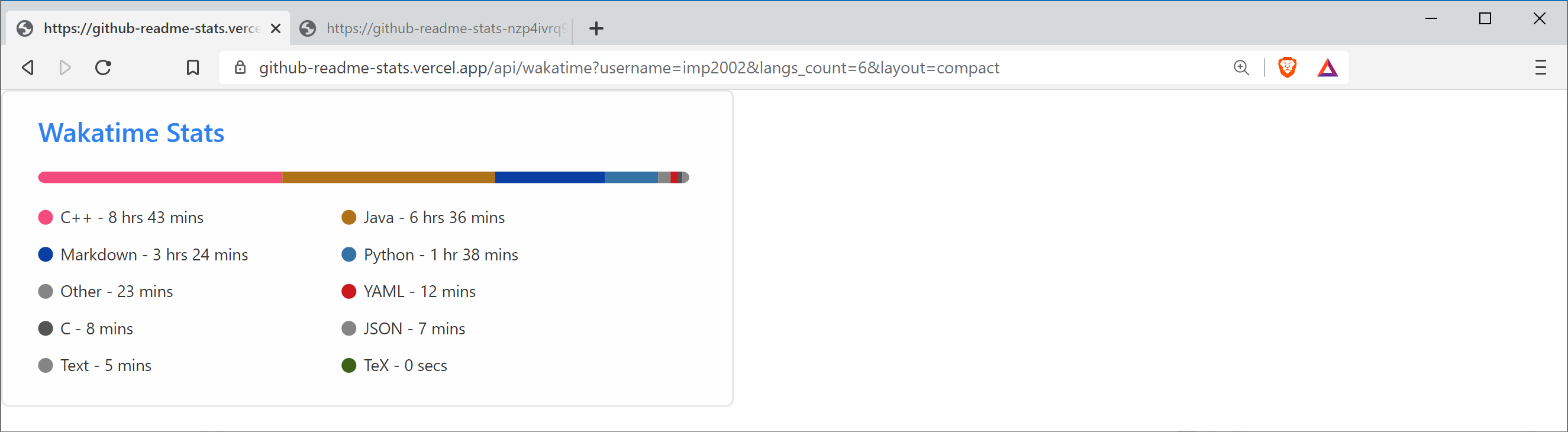The image size is (1568, 432).
Task: Bookmark this page with the bookmark icon
Action: pos(192,67)
